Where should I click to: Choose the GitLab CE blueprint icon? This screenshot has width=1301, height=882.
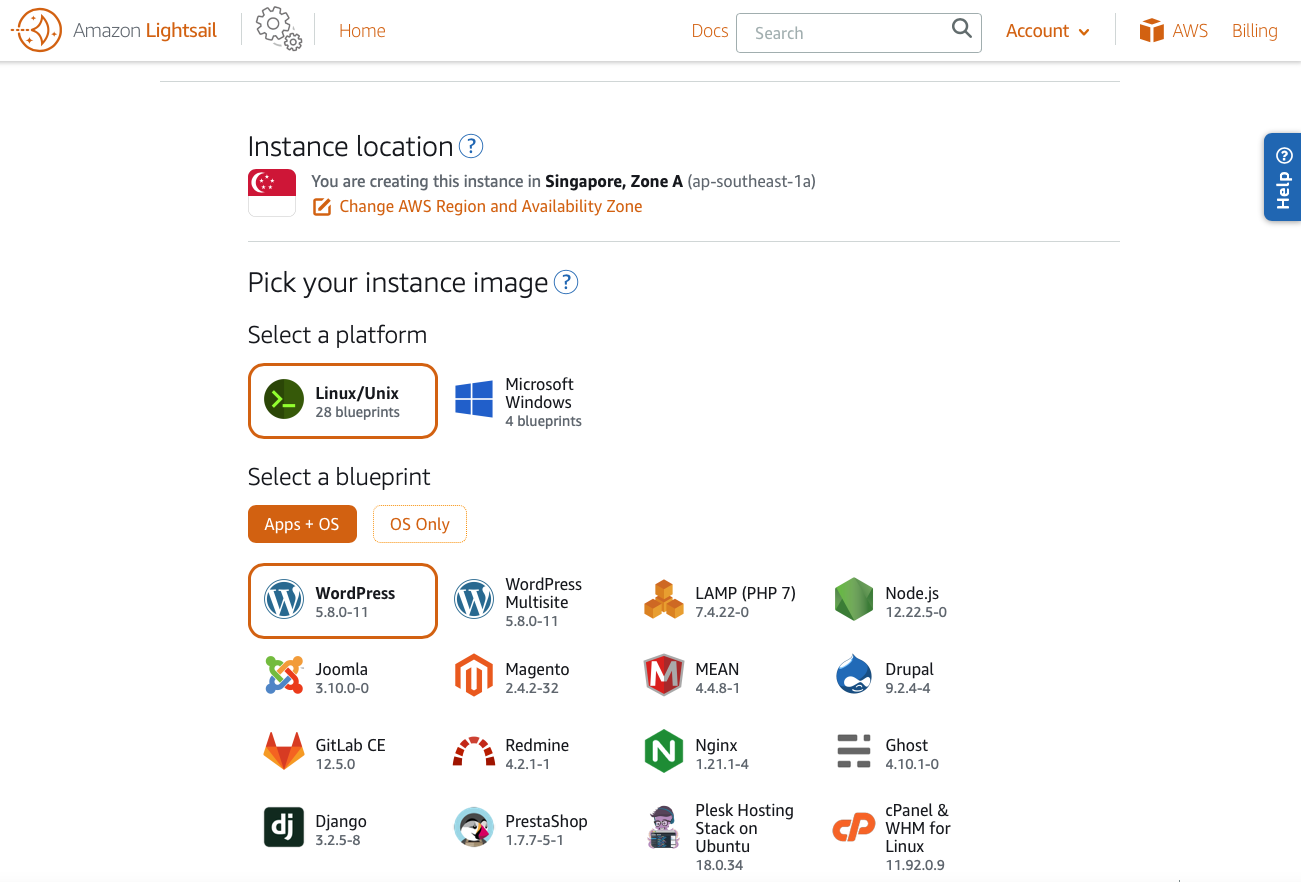pyautogui.click(x=284, y=752)
